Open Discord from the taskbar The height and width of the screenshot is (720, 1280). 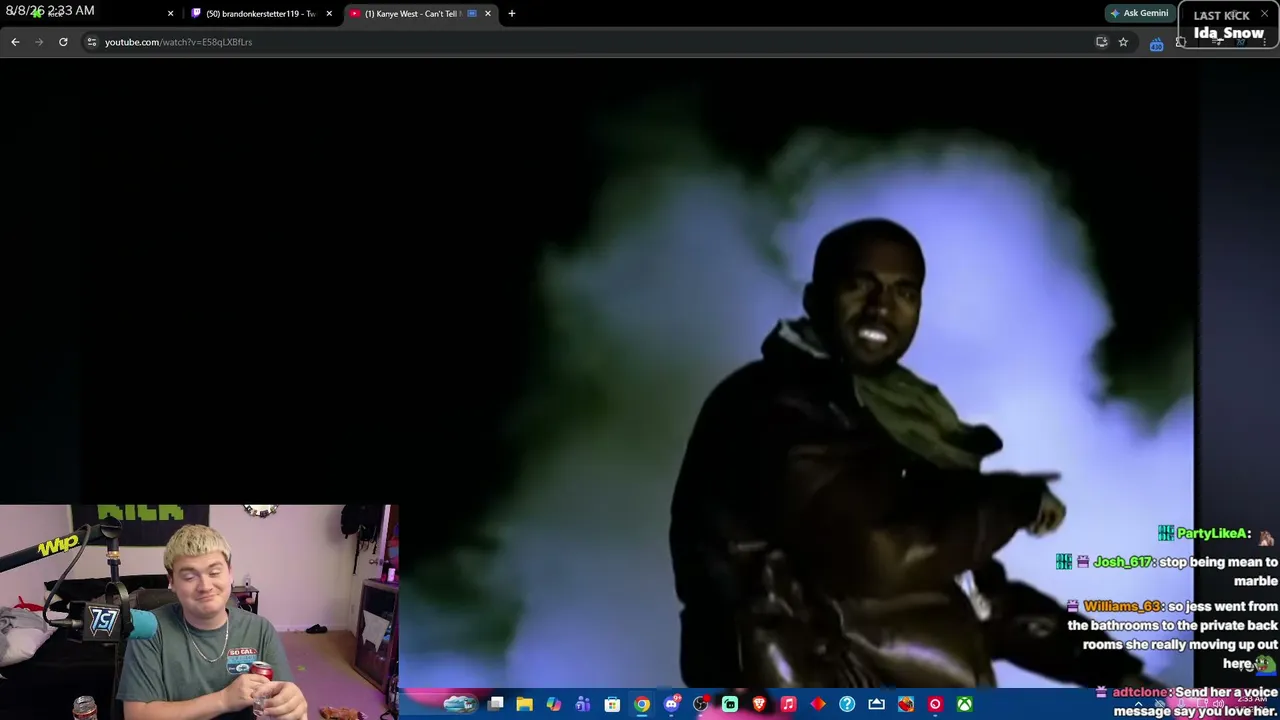pos(671,704)
